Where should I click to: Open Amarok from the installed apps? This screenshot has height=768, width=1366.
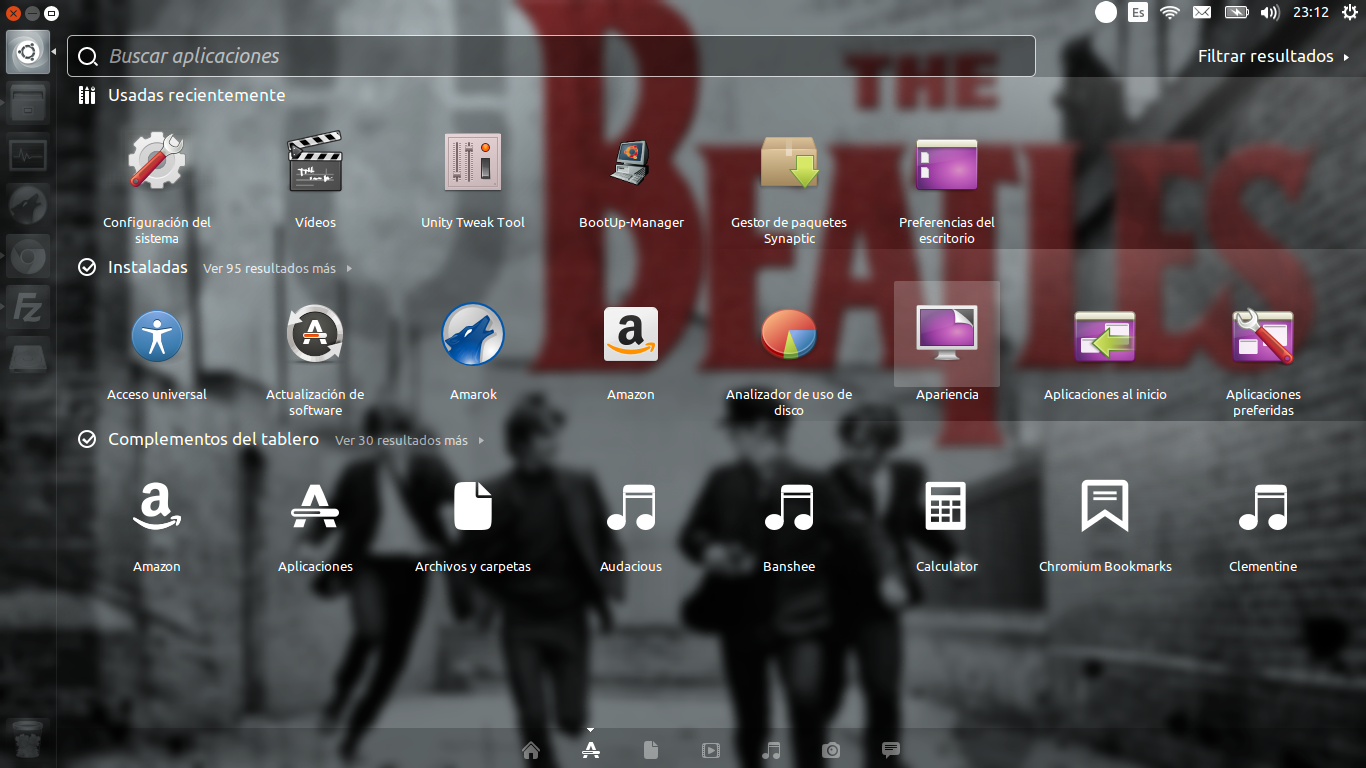coord(472,334)
